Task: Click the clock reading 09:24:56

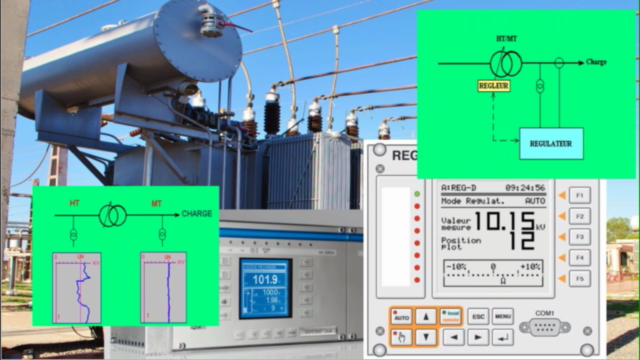Action: pyautogui.click(x=525, y=188)
